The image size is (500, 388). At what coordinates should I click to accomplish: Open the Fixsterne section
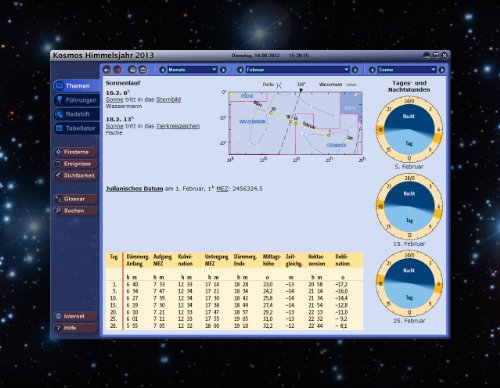[76, 152]
